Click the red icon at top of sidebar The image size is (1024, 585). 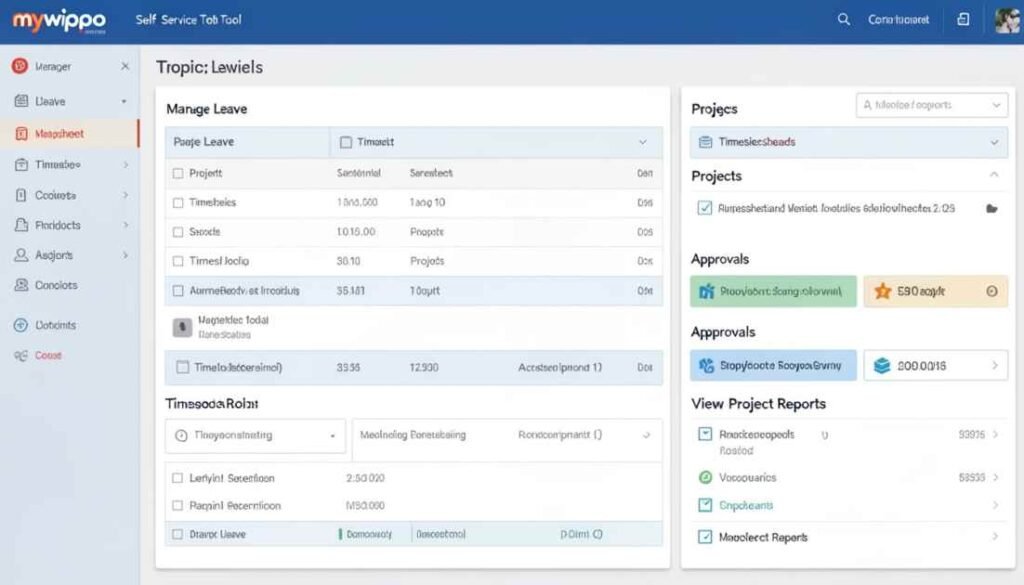pyautogui.click(x=18, y=67)
